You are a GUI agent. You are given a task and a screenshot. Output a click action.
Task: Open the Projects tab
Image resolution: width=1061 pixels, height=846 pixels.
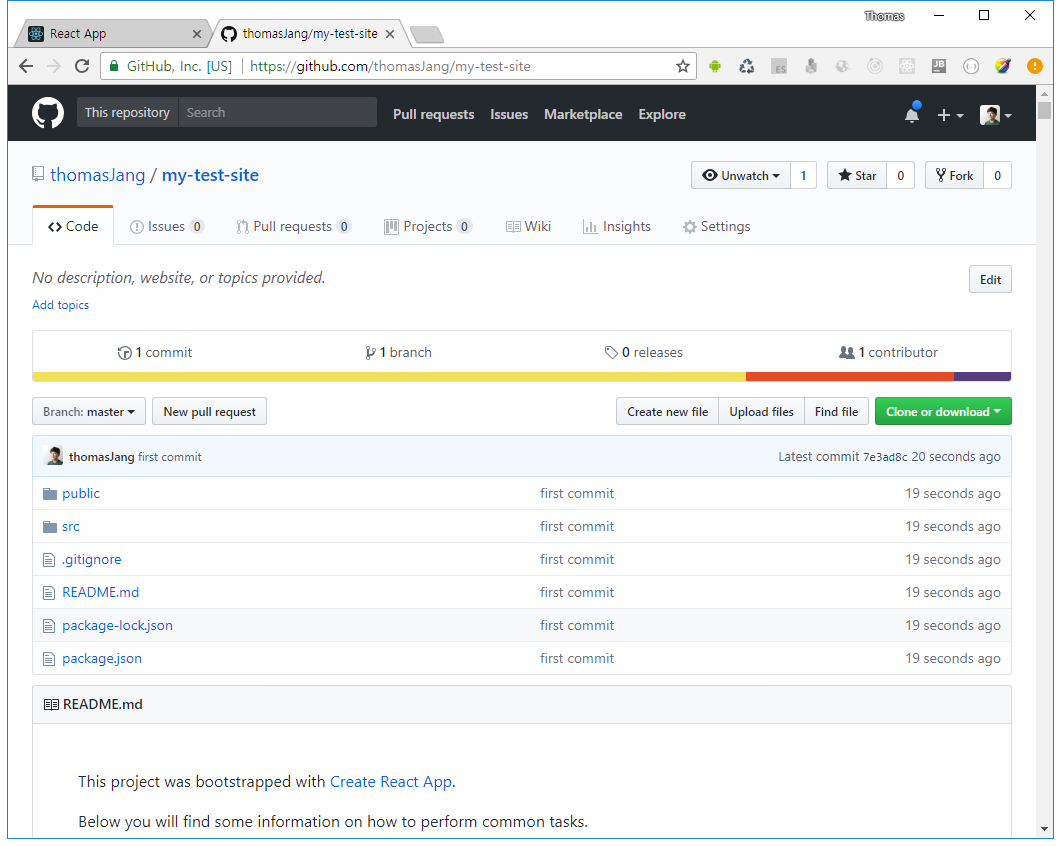[x=428, y=227]
